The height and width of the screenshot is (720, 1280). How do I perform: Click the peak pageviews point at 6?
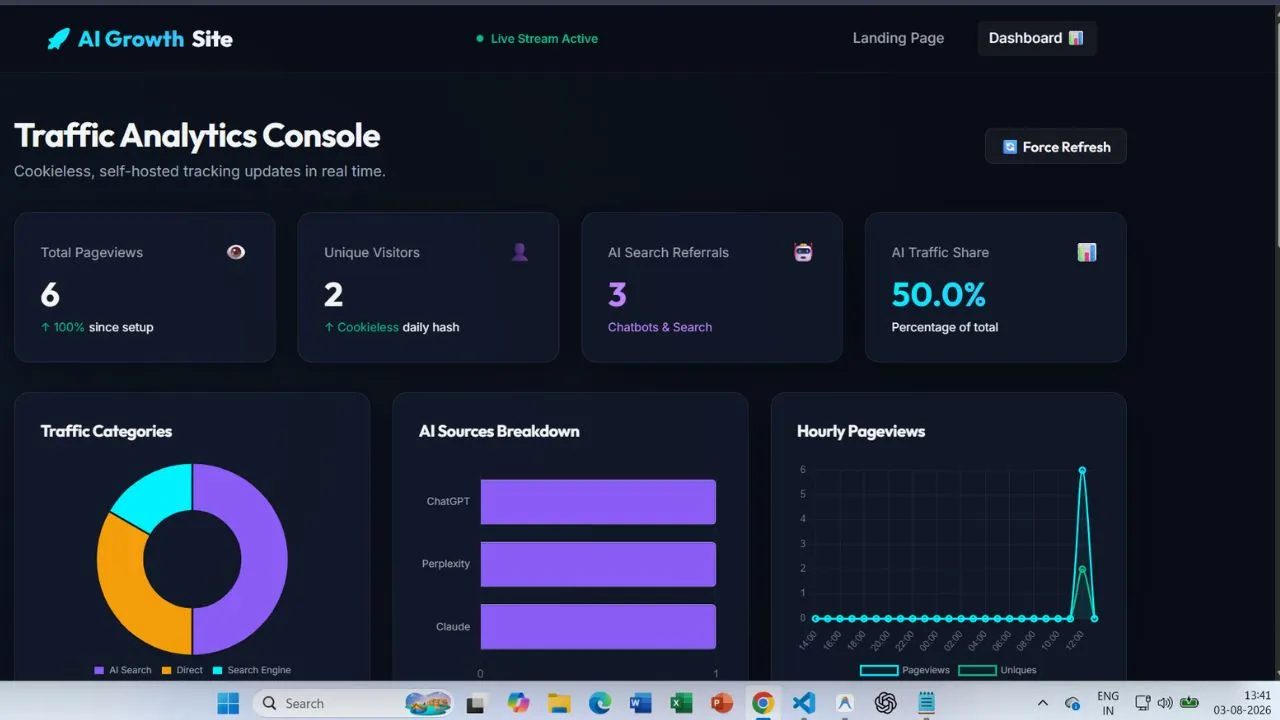click(x=1082, y=470)
